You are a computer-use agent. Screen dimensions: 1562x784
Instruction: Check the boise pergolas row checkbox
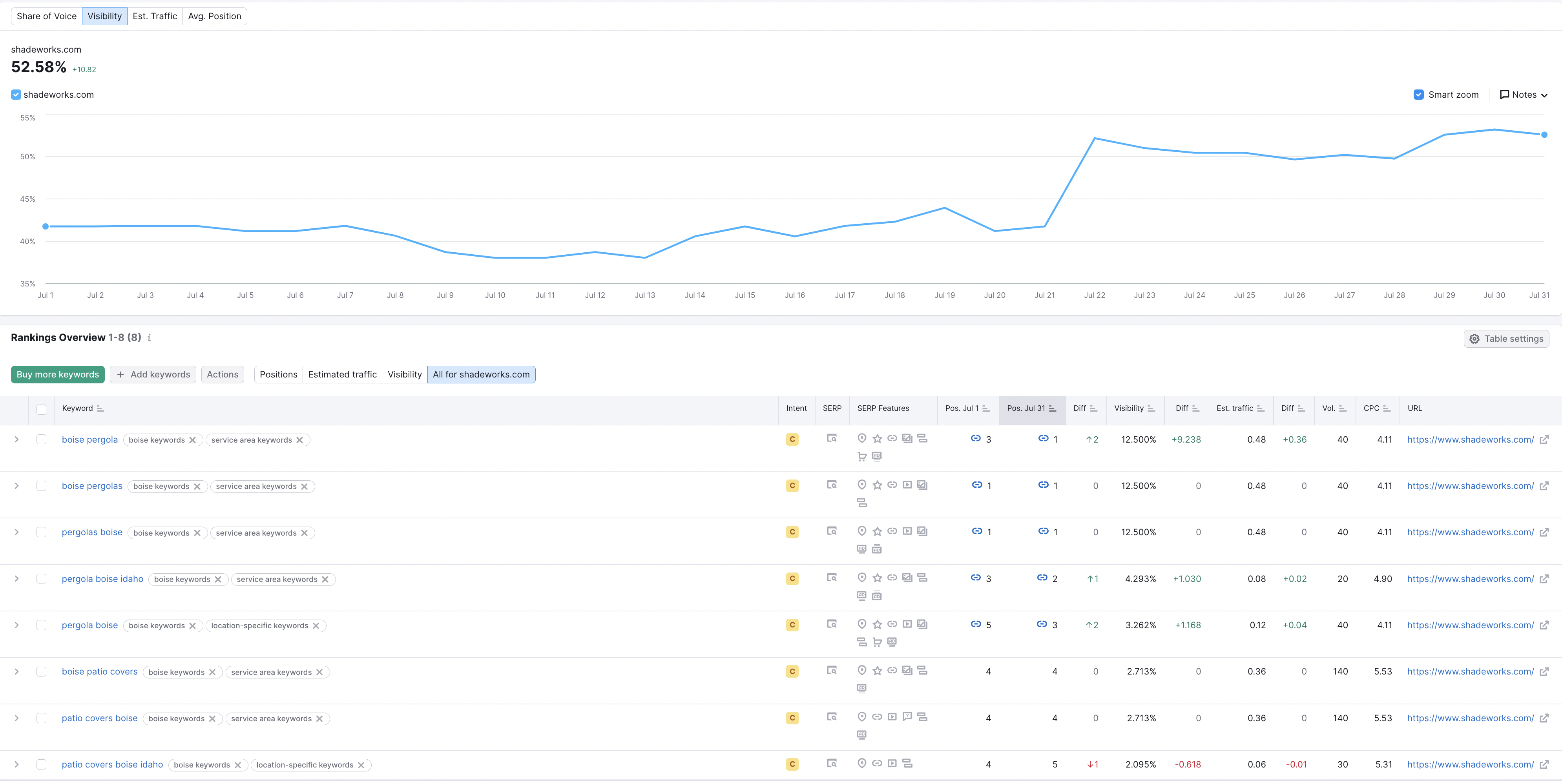coord(41,486)
